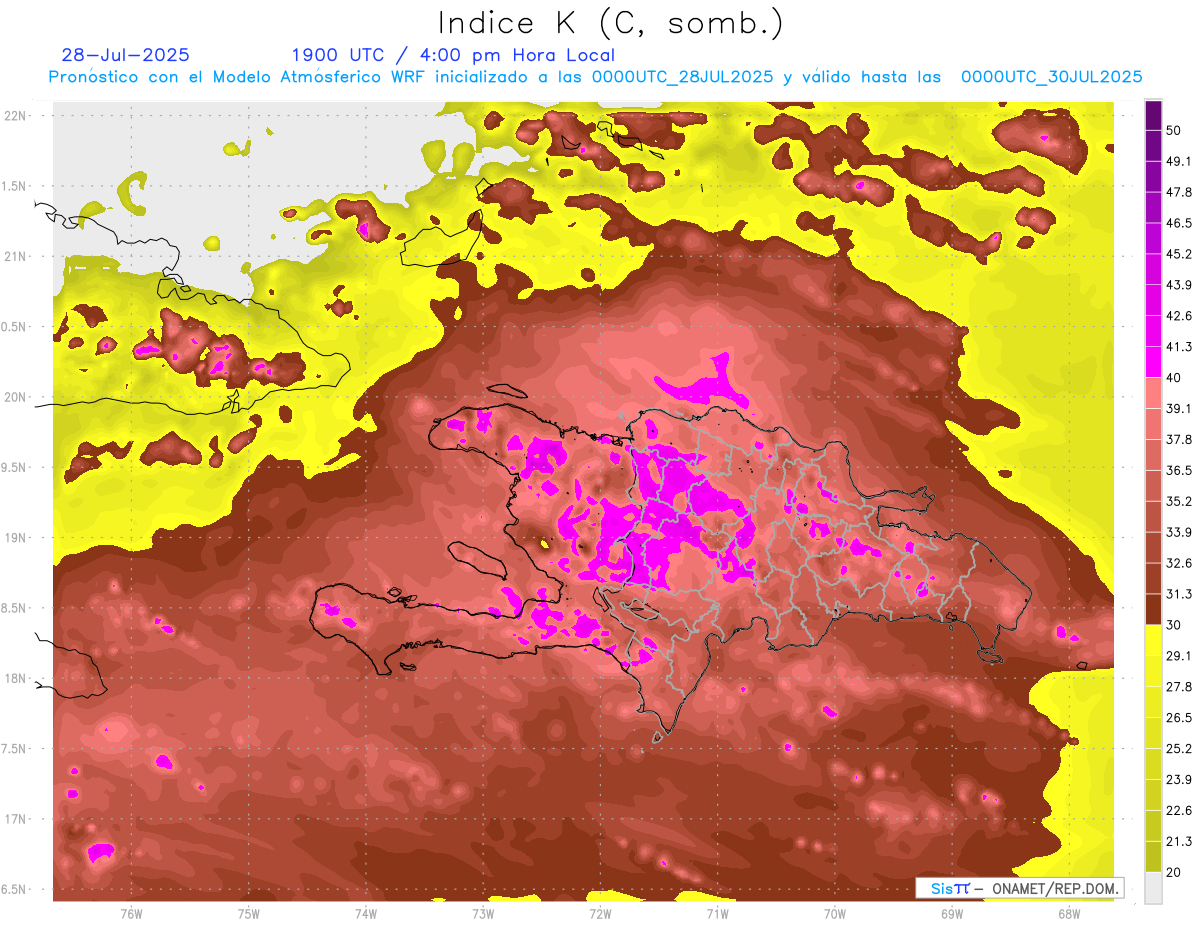Click the '21N' latitude axis label
This screenshot has height=927, width=1200.
pos(15,256)
